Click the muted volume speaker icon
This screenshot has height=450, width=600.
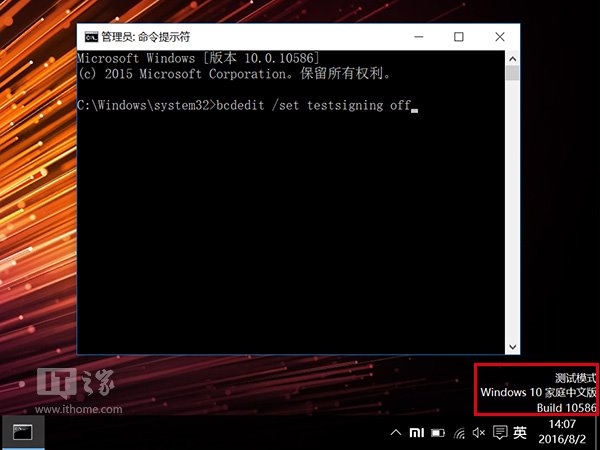pos(478,433)
